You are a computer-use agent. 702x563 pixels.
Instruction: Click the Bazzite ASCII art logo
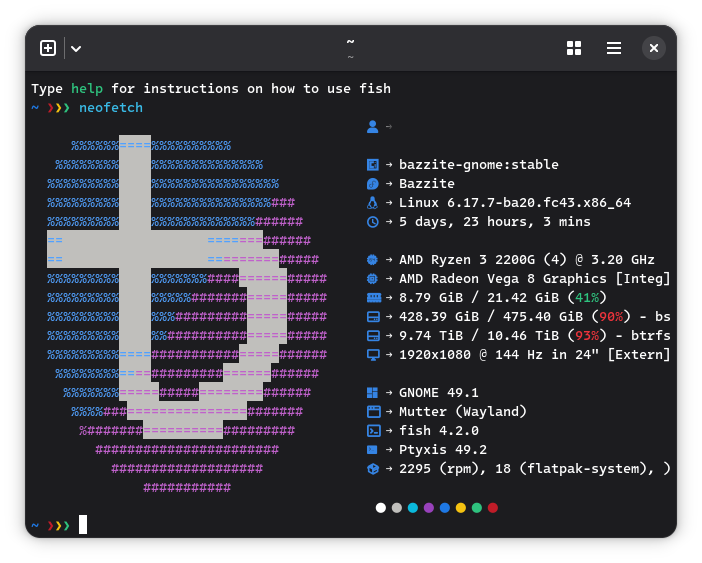(187, 313)
